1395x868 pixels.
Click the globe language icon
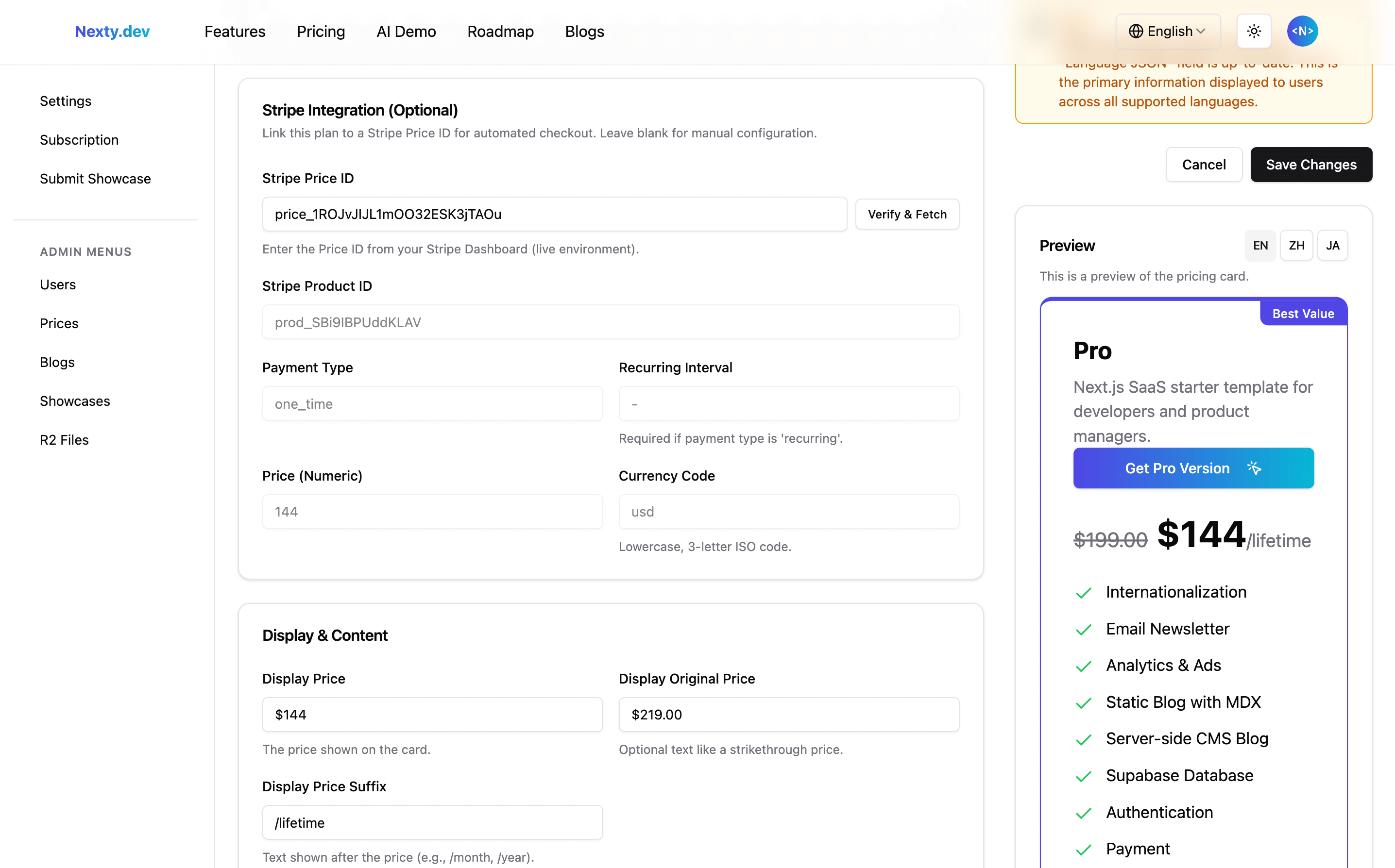[x=1136, y=31]
